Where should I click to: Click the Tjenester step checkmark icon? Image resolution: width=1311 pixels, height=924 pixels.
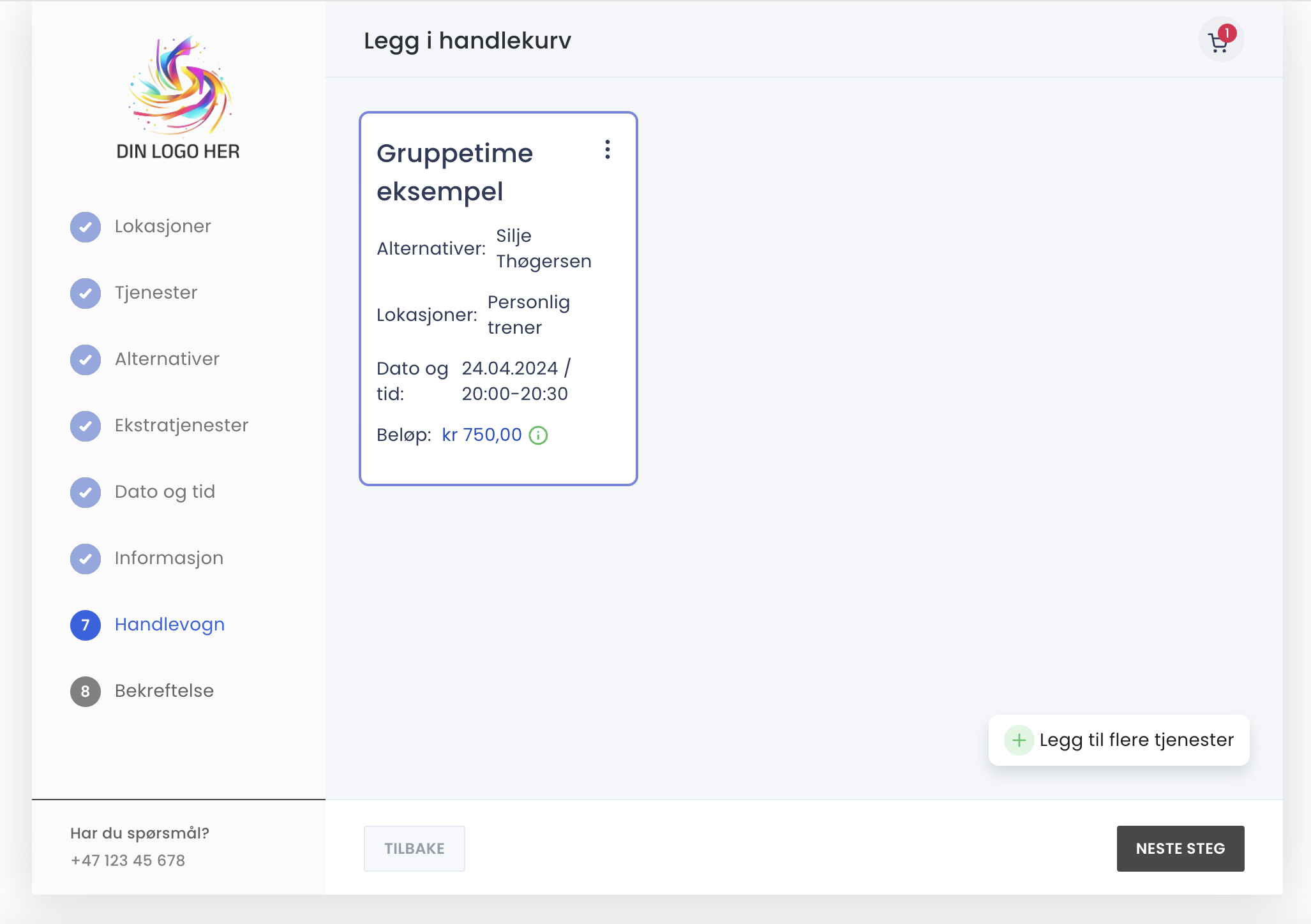pos(86,294)
